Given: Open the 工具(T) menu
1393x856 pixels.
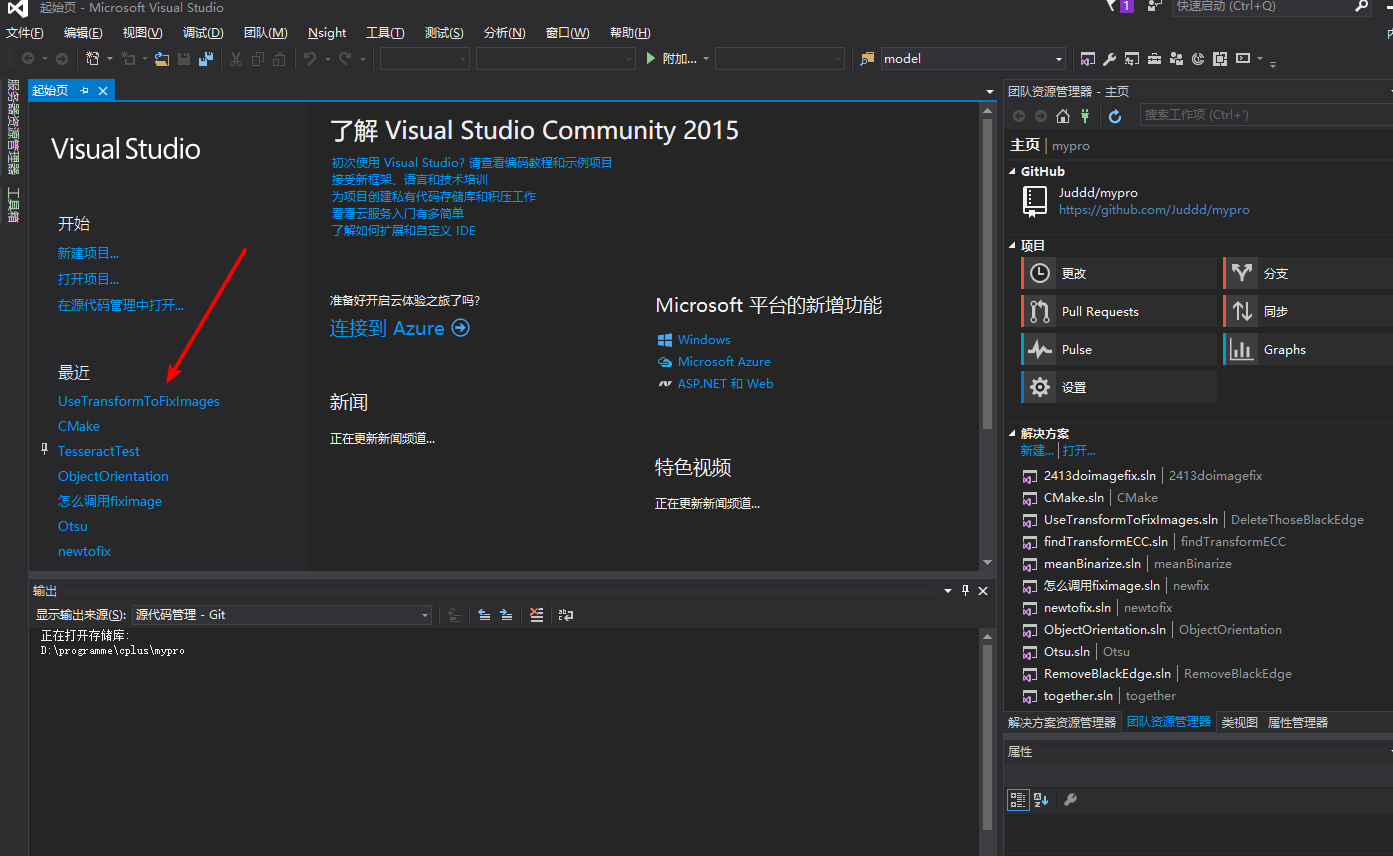Looking at the screenshot, I should 385,33.
